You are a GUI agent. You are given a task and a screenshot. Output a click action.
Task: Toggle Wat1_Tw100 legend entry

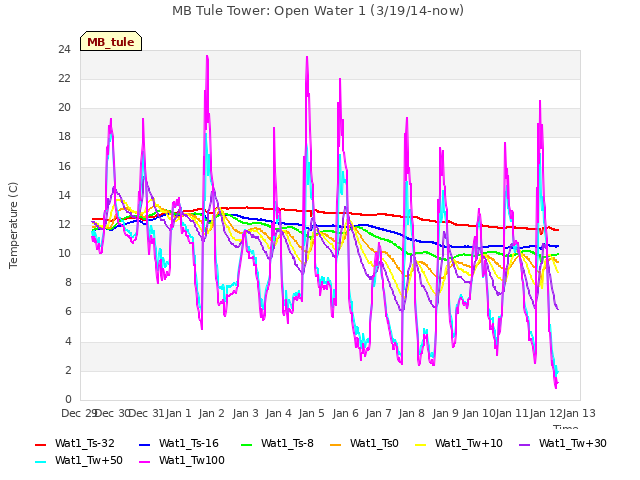click(182, 460)
